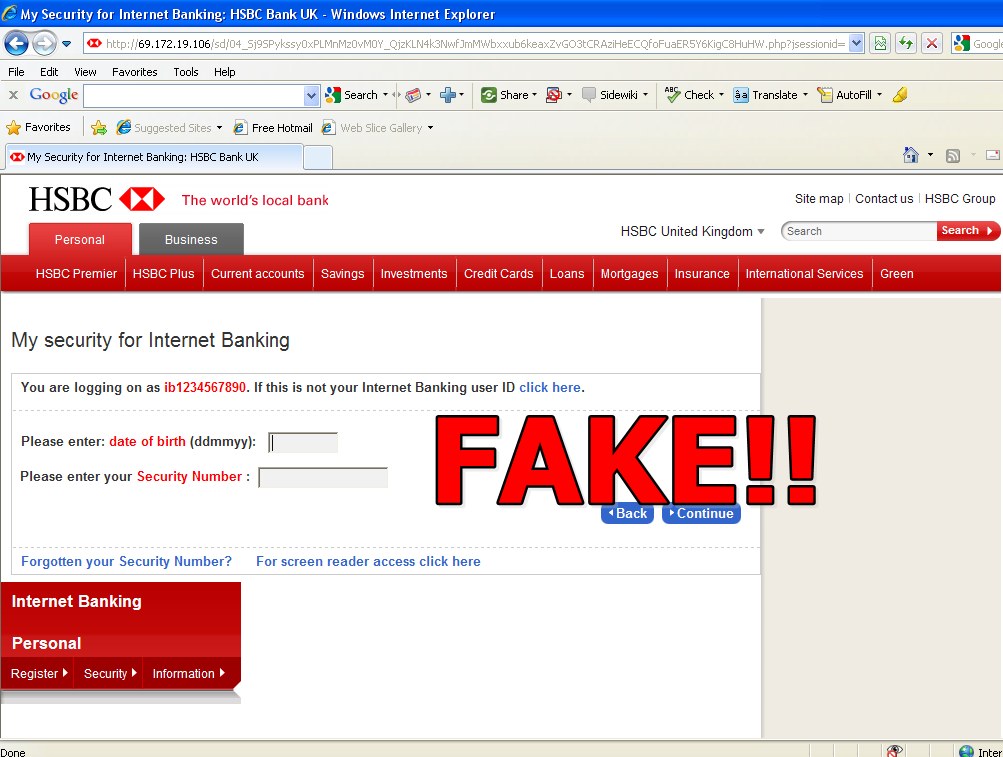Open Mortgages navigation item
The height and width of the screenshot is (757, 1003).
(x=629, y=273)
